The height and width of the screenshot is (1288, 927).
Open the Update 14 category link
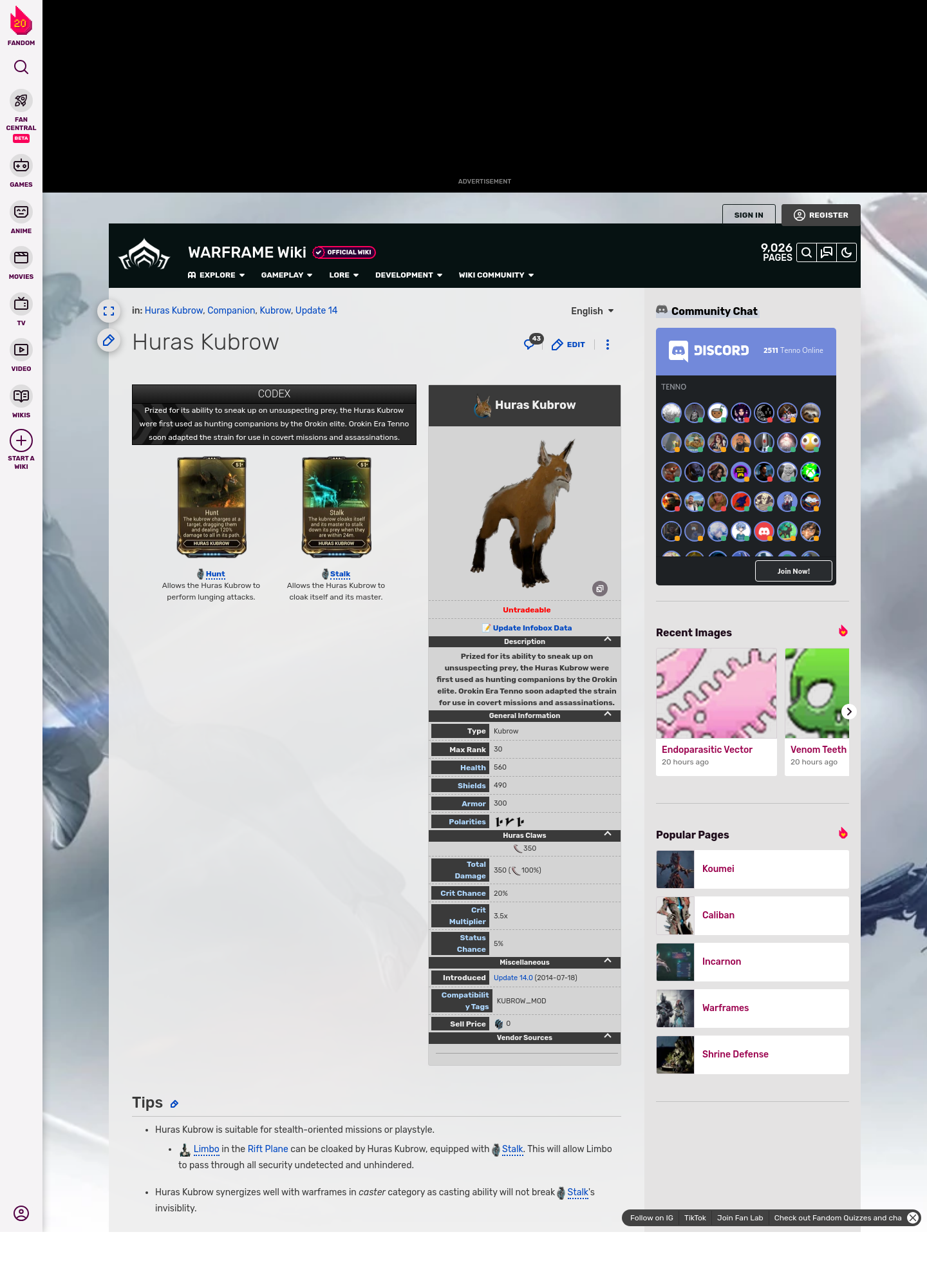point(316,310)
